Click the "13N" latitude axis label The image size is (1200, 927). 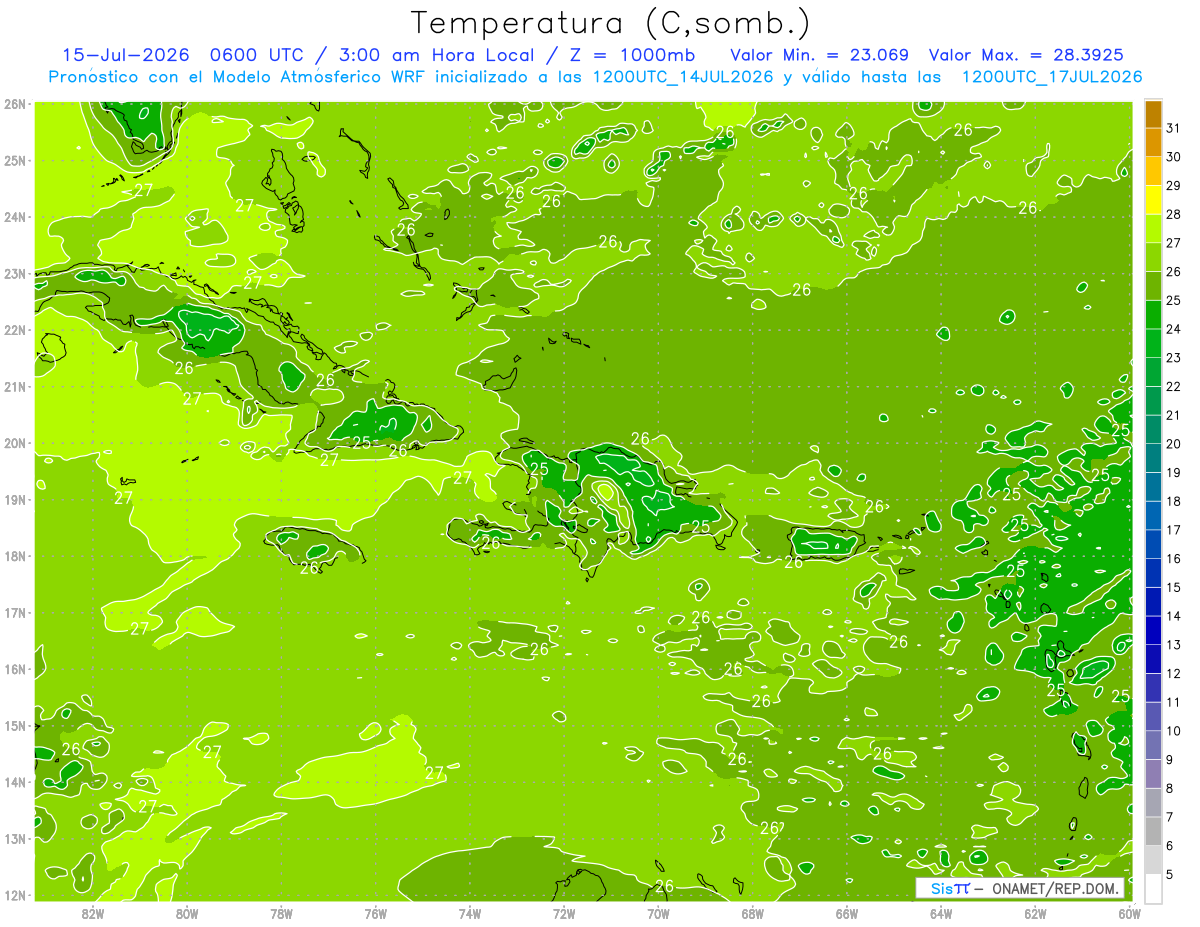coord(15,838)
